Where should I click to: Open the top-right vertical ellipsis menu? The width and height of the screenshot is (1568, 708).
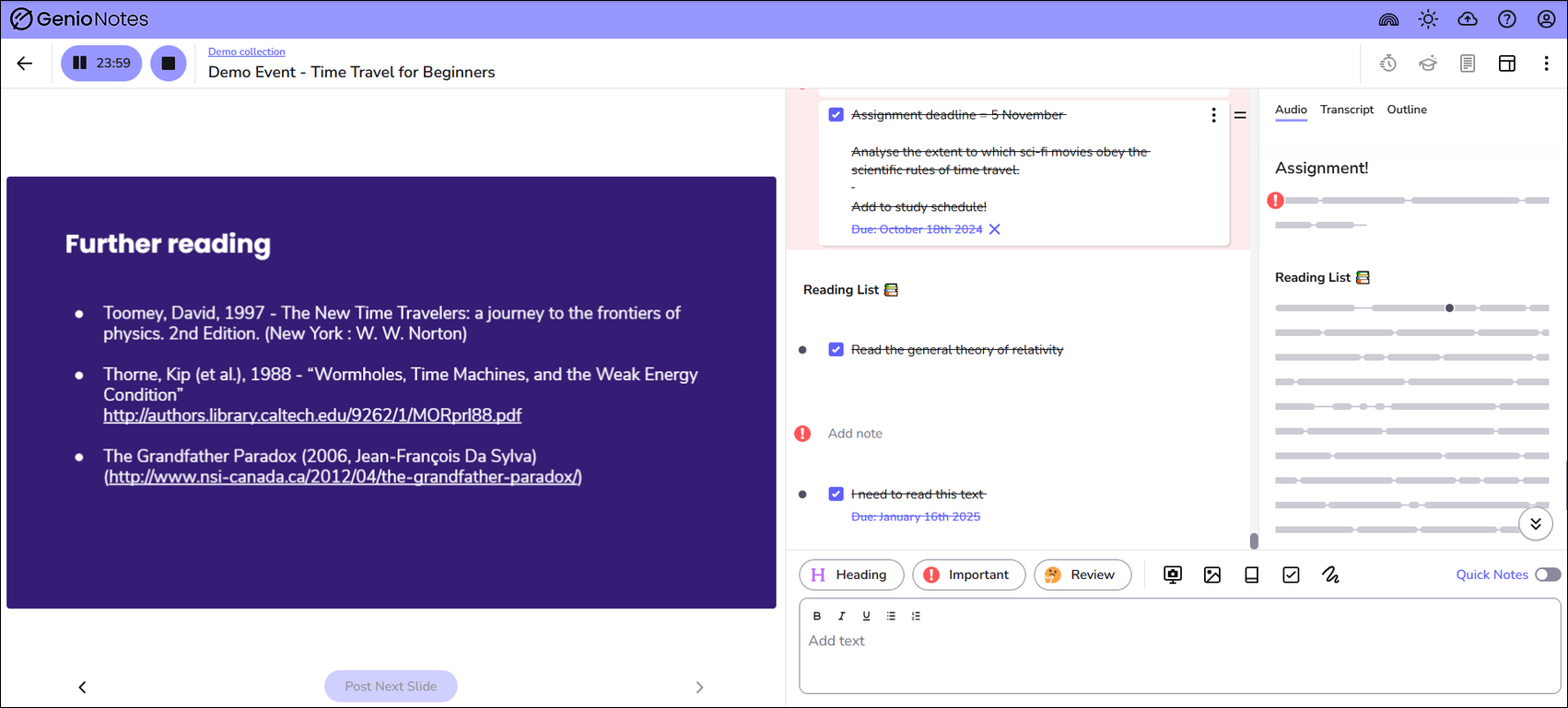click(x=1546, y=64)
